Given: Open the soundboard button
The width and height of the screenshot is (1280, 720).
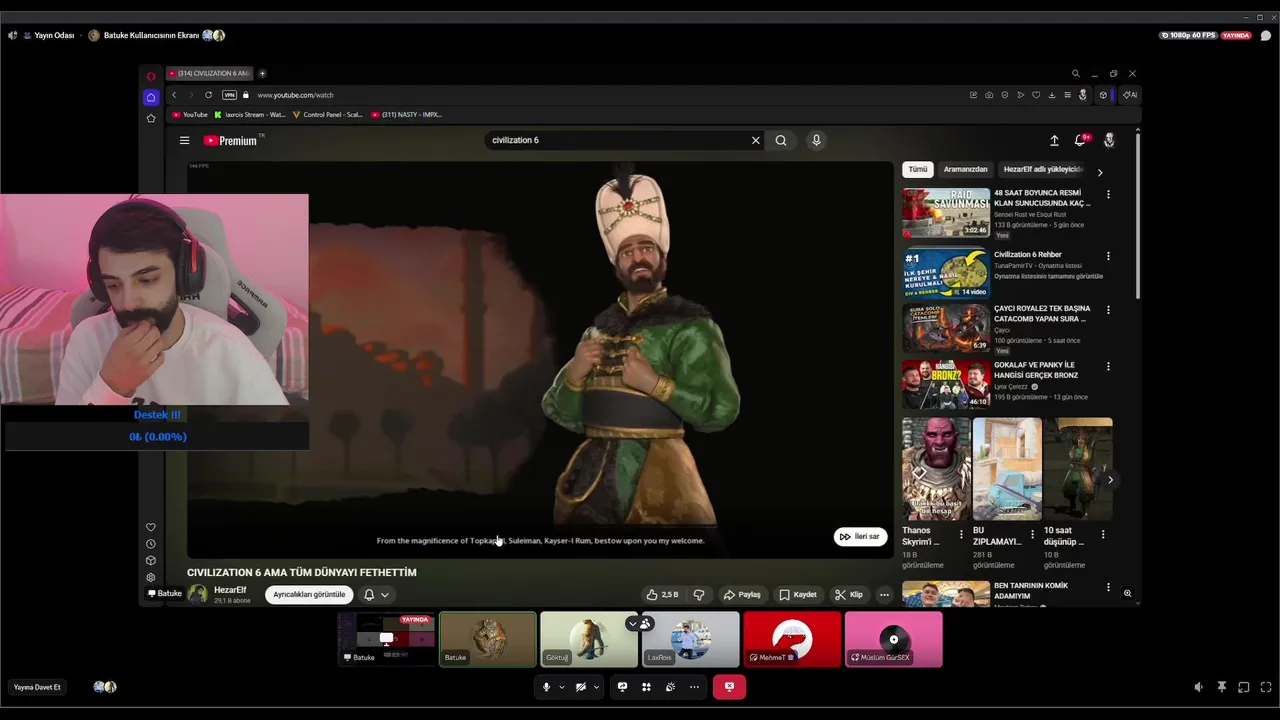Looking at the screenshot, I should [x=670, y=687].
